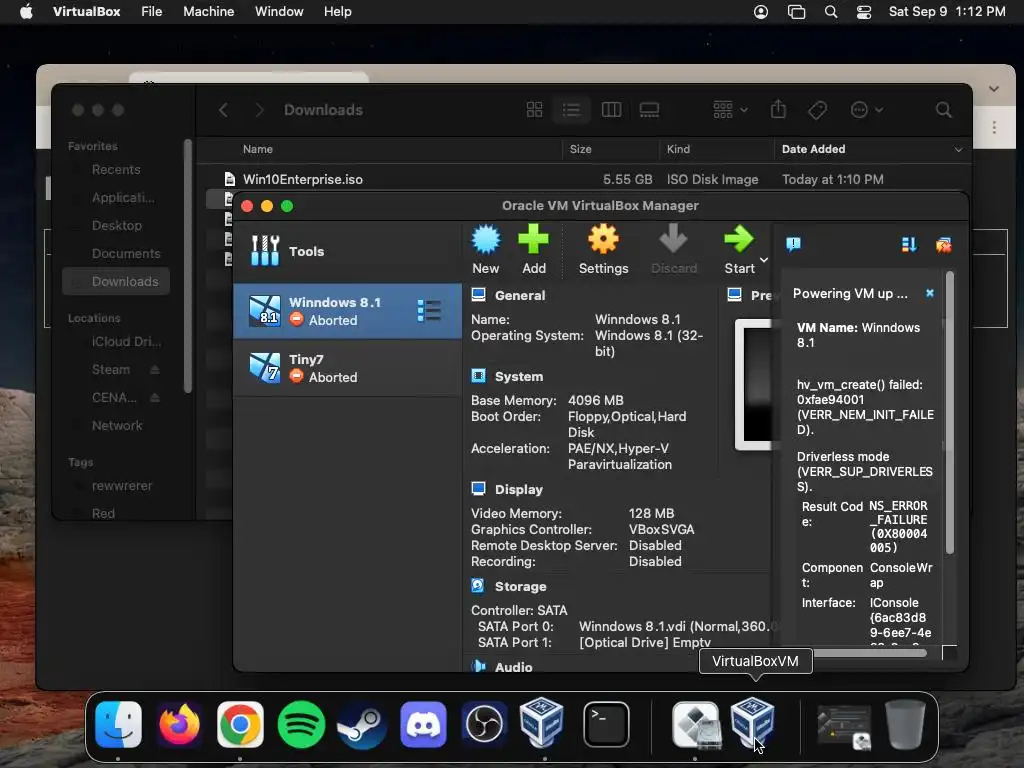The width and height of the screenshot is (1024, 768).
Task: Sort Finder by Date Added column
Action: [x=872, y=149]
